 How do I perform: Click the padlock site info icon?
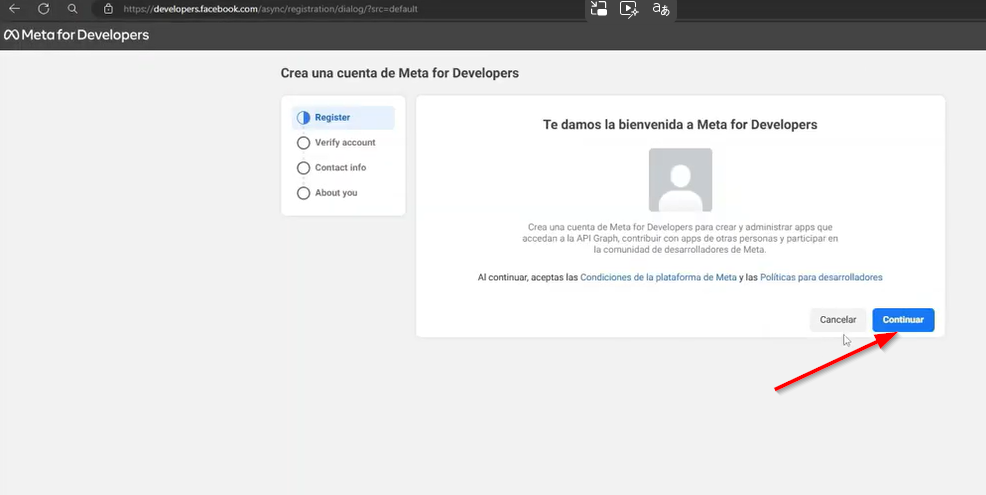[x=108, y=9]
